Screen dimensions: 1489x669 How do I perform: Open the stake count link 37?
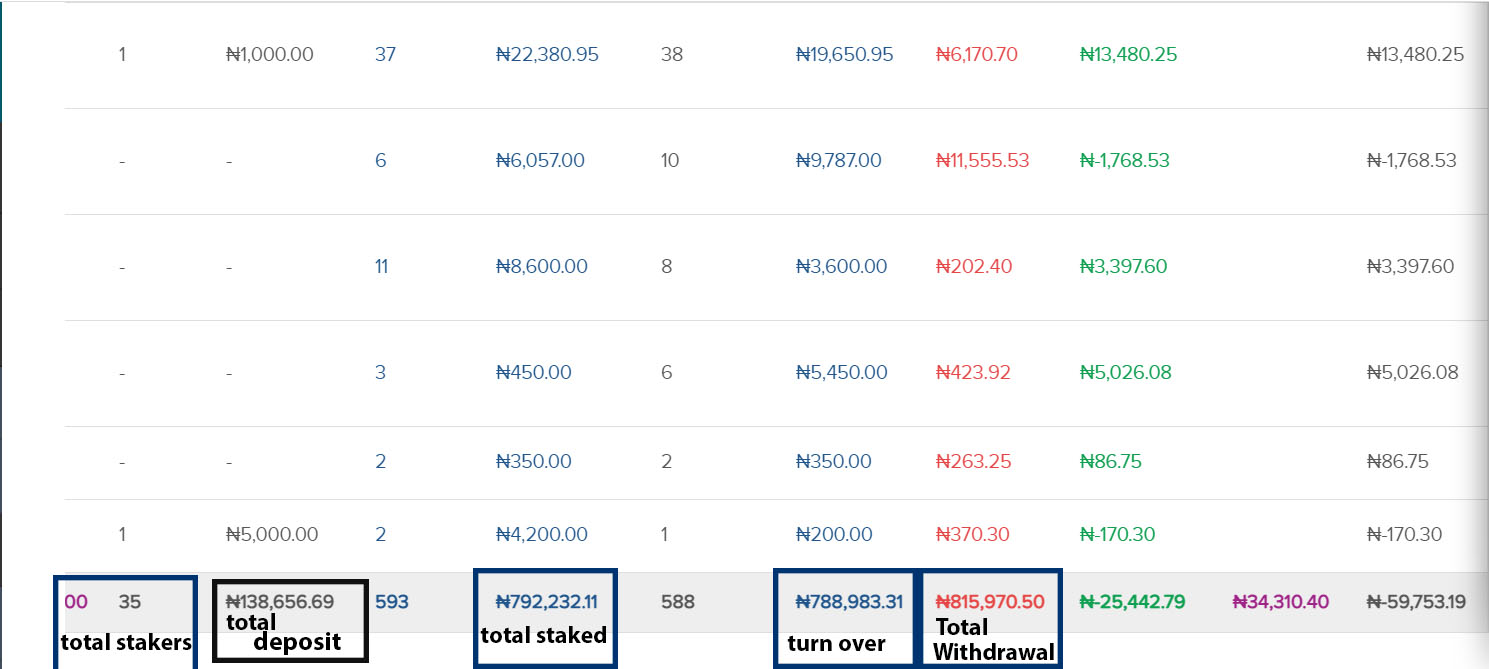point(385,55)
